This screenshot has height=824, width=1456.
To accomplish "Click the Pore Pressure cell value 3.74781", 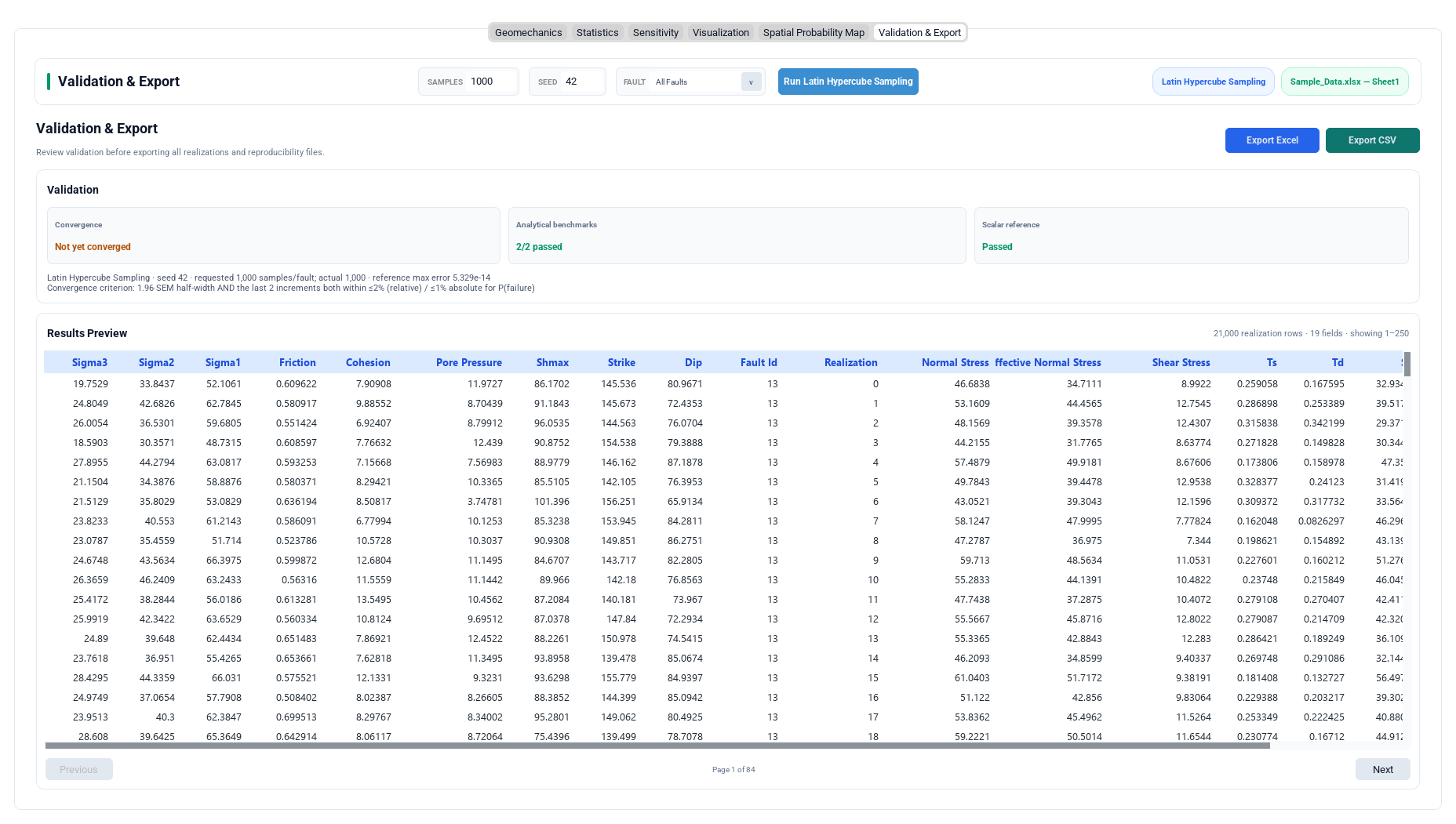I will [x=485, y=502].
